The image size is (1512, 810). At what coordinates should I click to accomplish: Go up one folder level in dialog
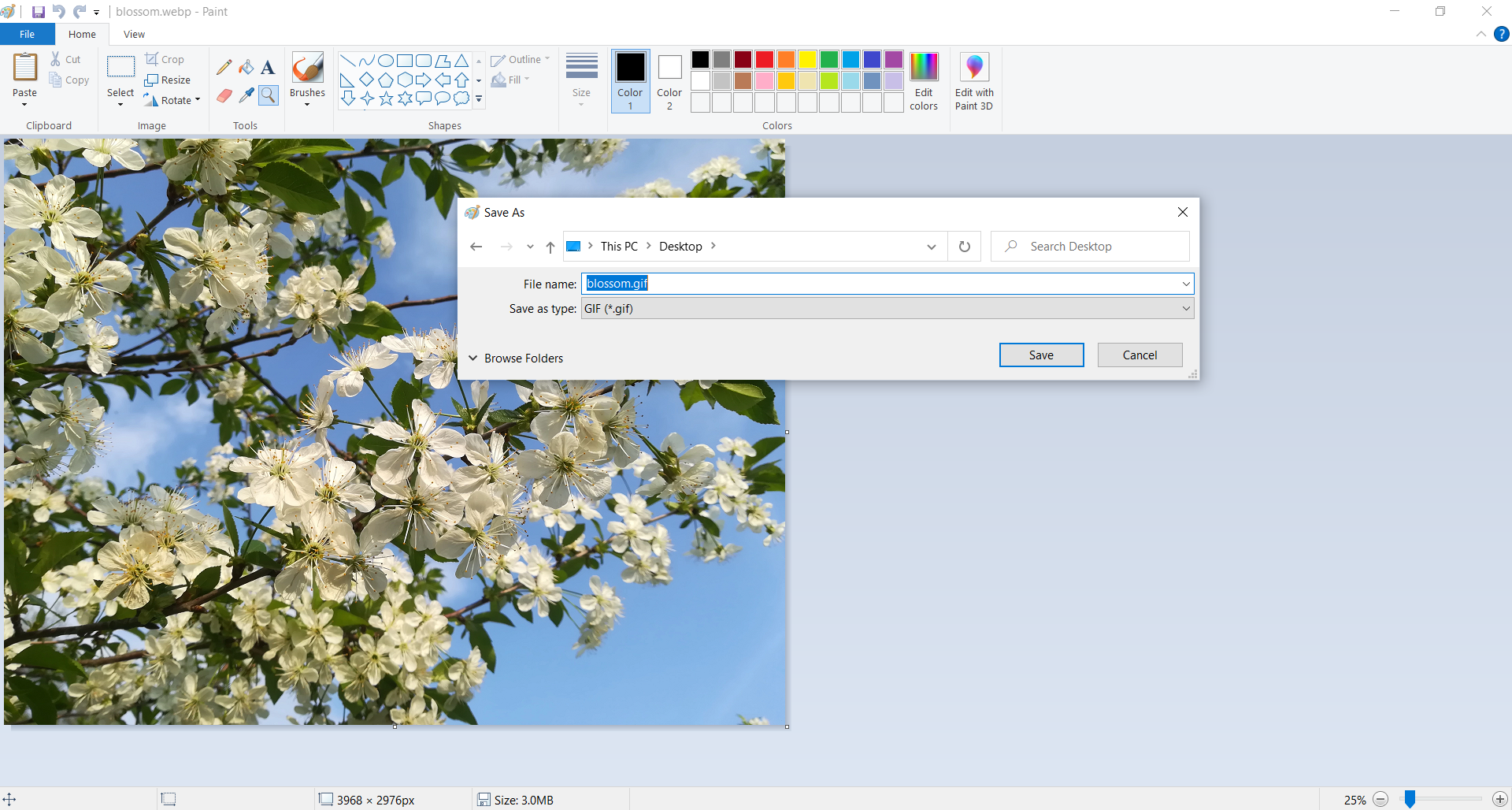550,247
